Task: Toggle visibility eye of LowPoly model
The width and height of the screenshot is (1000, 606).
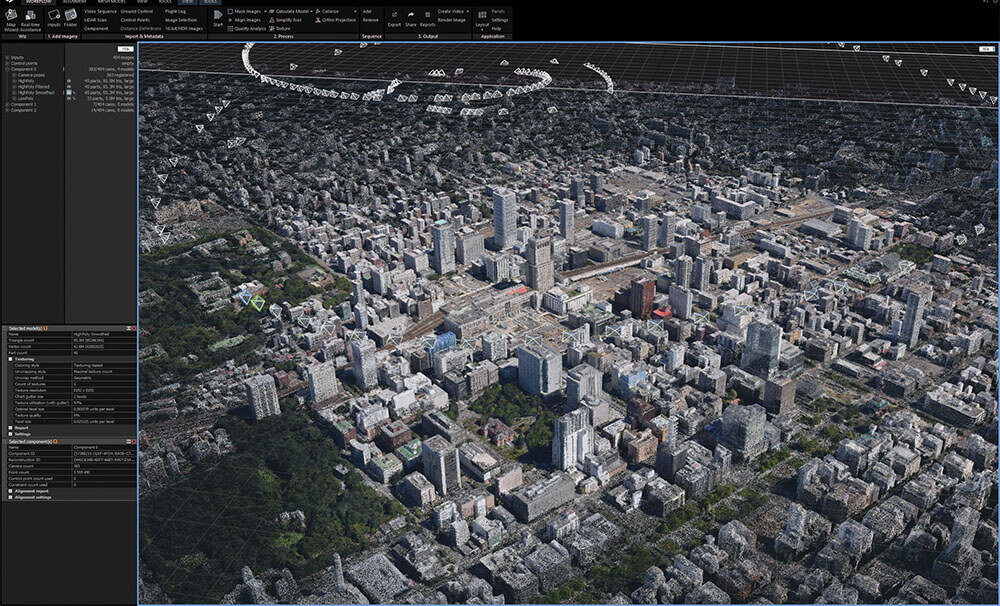Action: pos(68,98)
